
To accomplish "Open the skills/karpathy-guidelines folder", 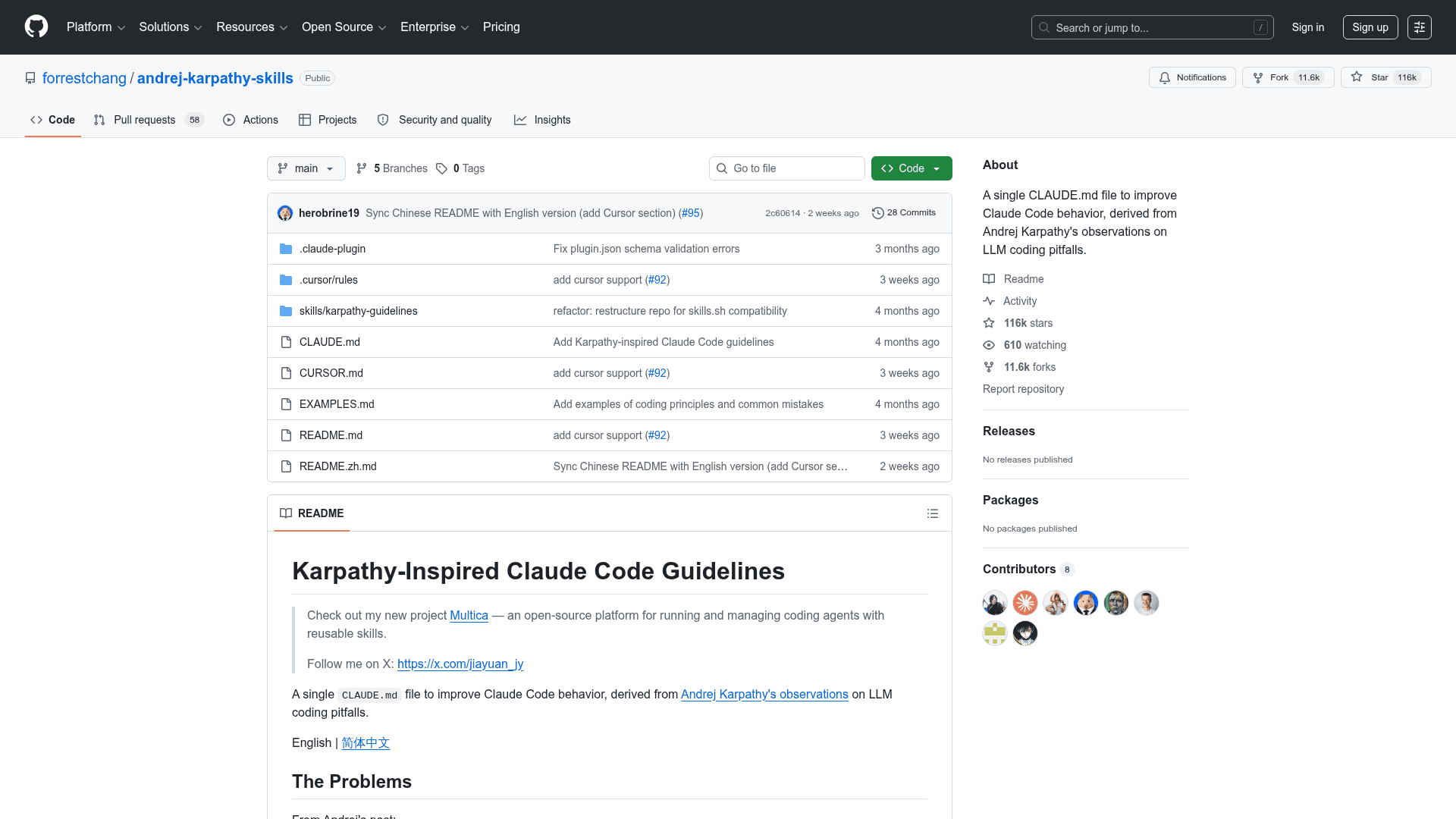I will tap(358, 311).
